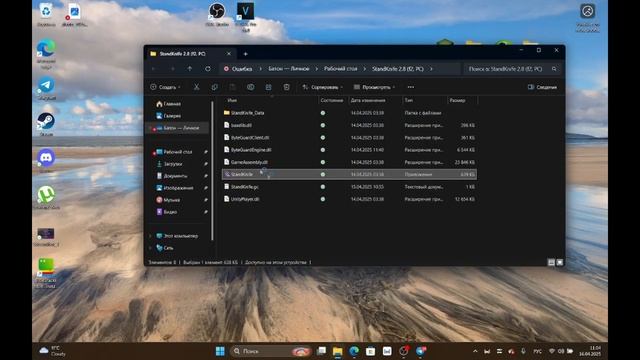The image size is (640, 360).
Task: Show hidden tray icons chevron
Action: (475, 351)
